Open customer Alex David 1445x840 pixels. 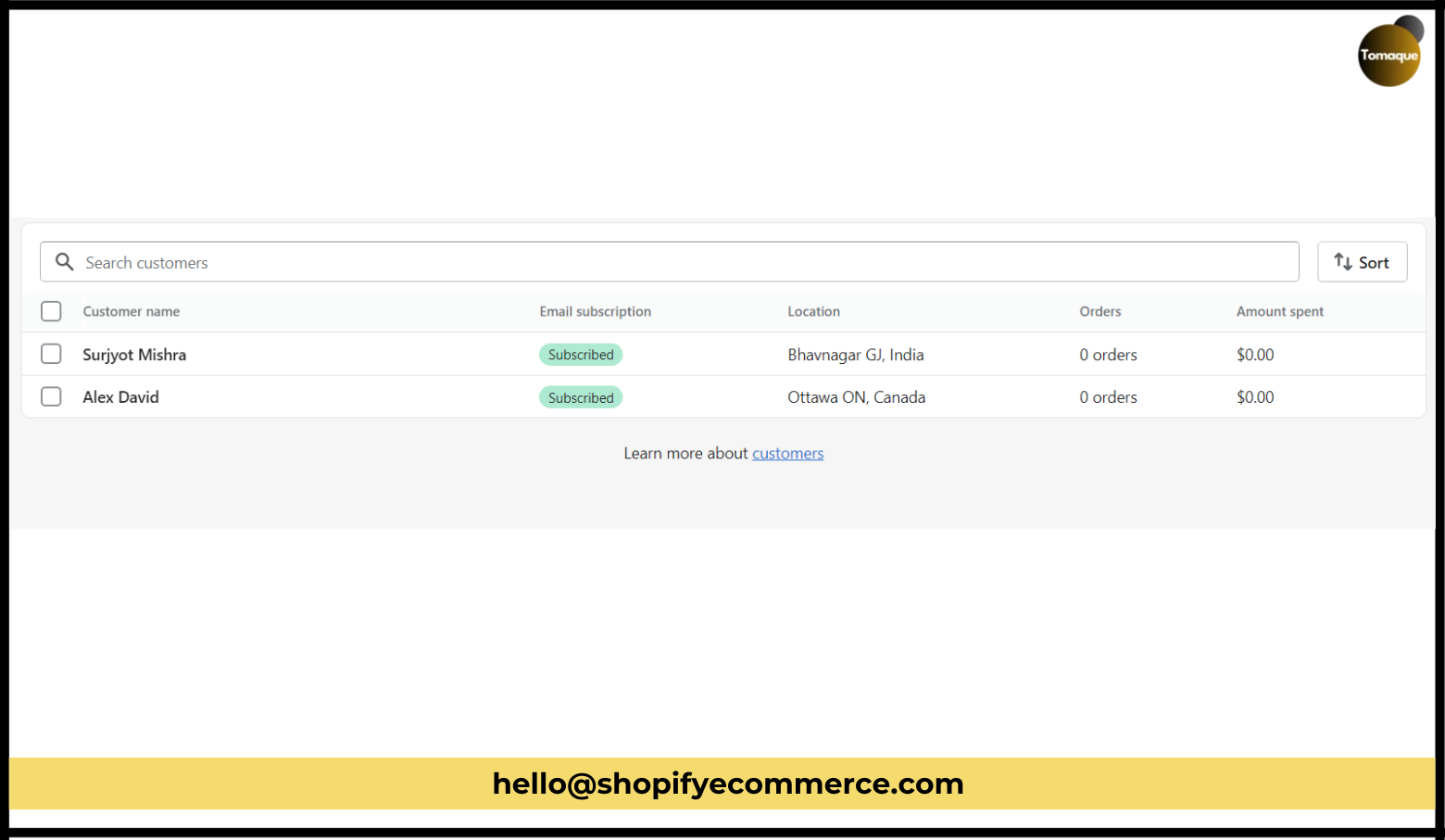pyautogui.click(x=120, y=397)
